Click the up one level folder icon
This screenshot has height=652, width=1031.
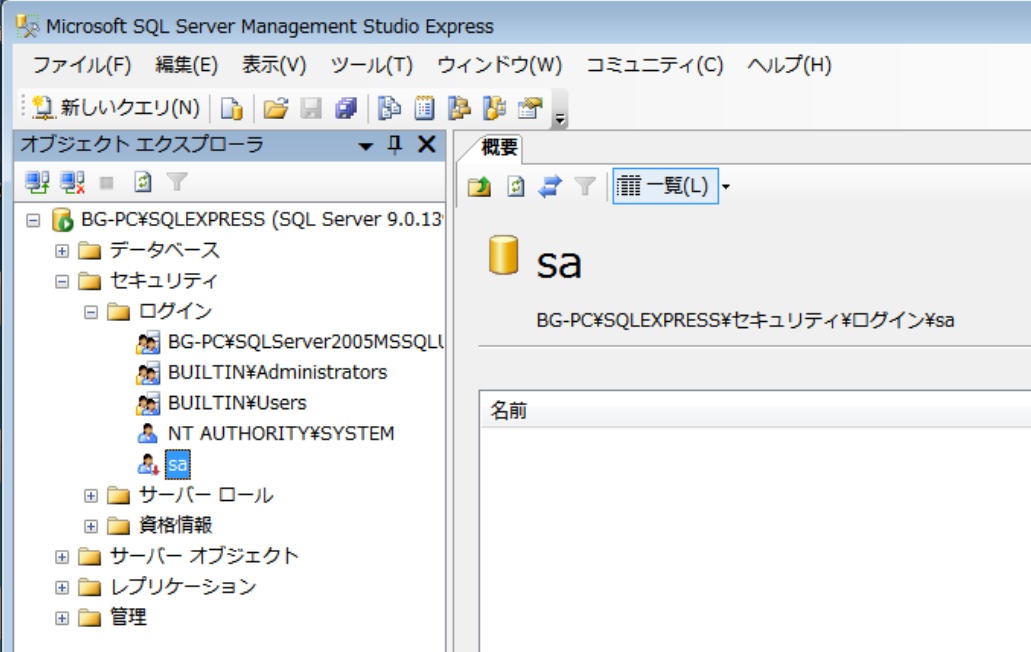tap(479, 187)
